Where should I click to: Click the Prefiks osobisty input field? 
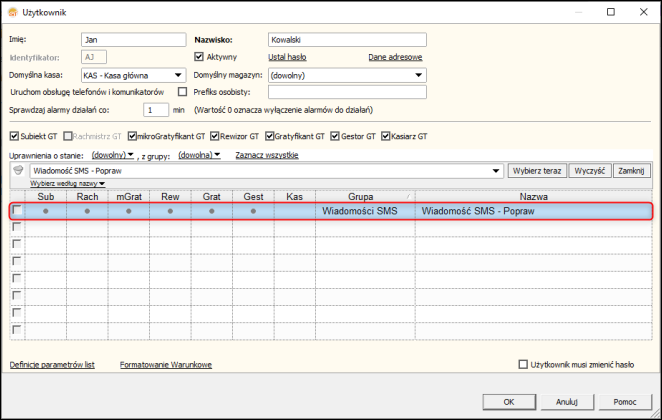pos(347,92)
